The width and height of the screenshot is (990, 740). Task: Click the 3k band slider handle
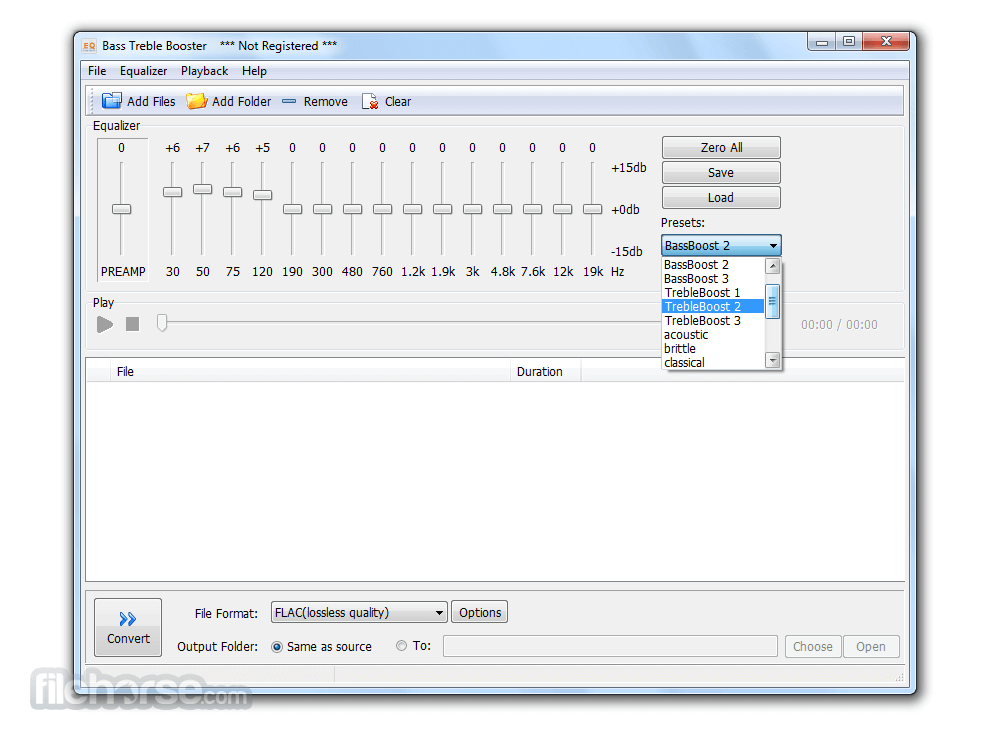pos(472,209)
